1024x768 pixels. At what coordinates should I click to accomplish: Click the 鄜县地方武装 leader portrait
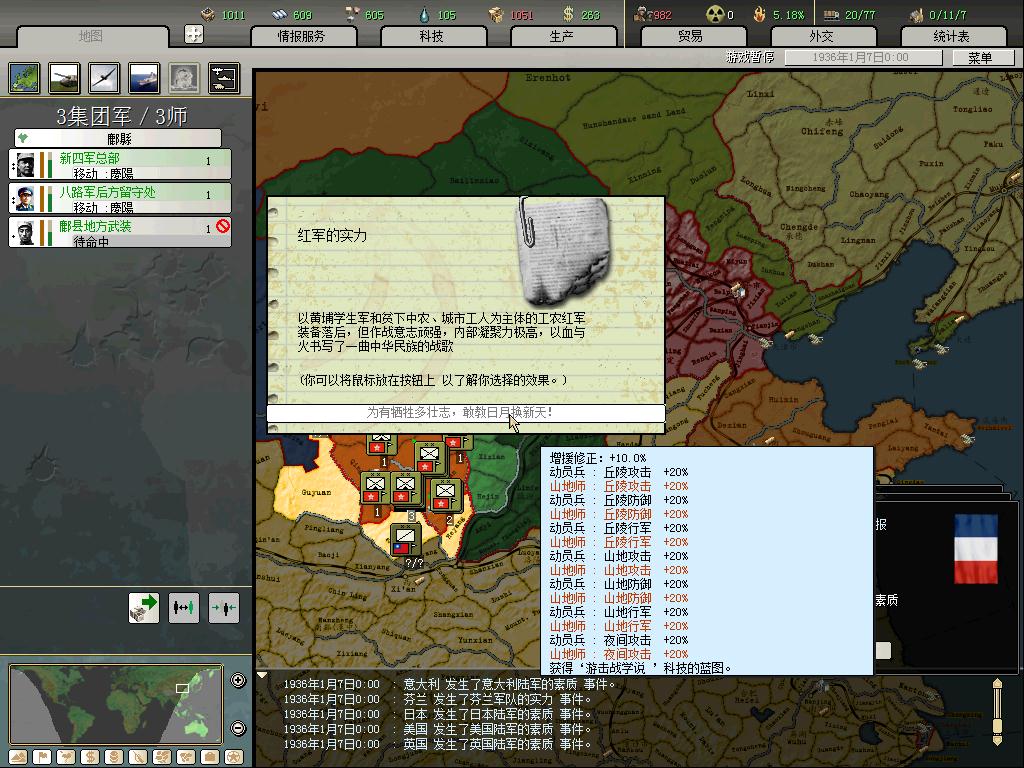click(x=26, y=232)
